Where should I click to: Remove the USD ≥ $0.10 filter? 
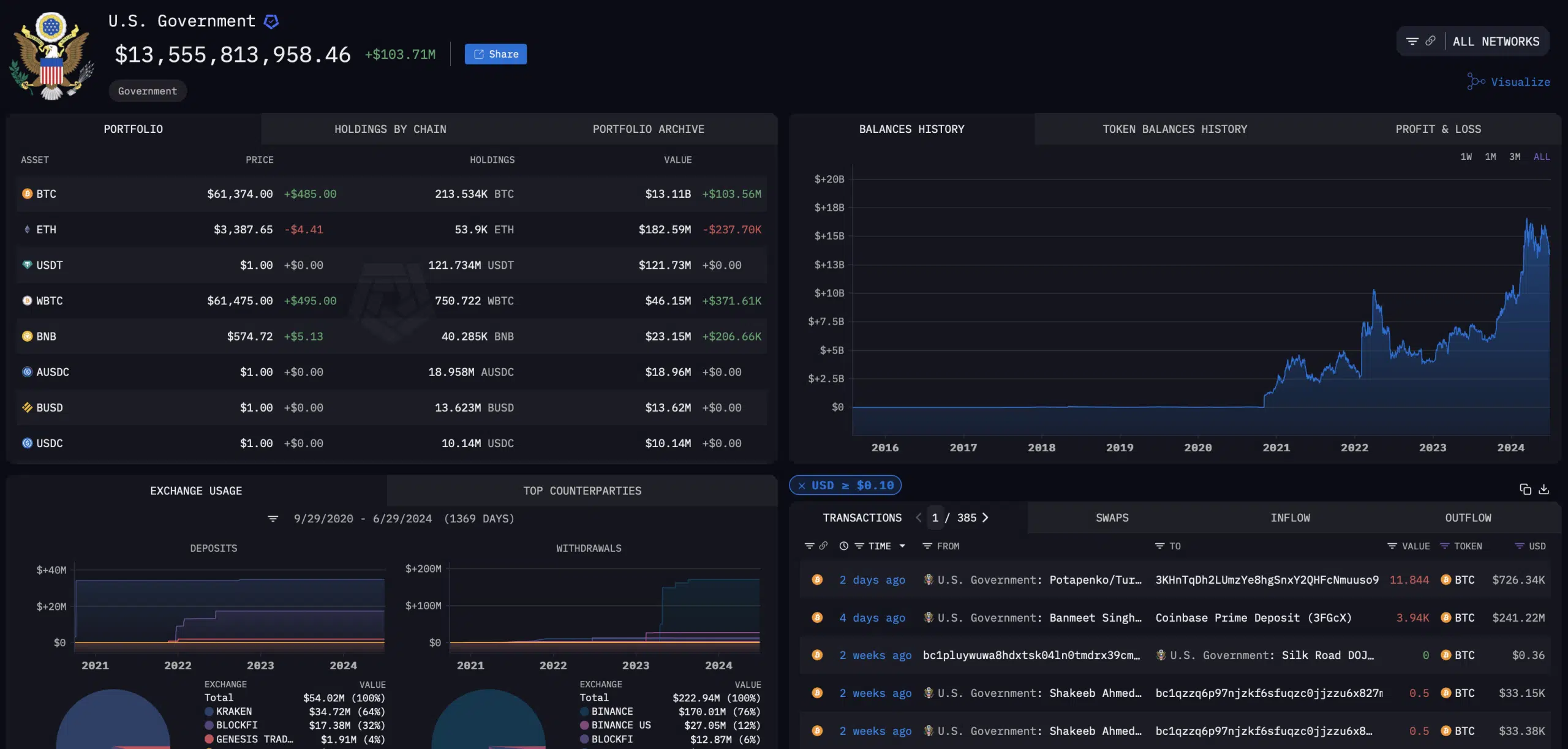(x=802, y=486)
